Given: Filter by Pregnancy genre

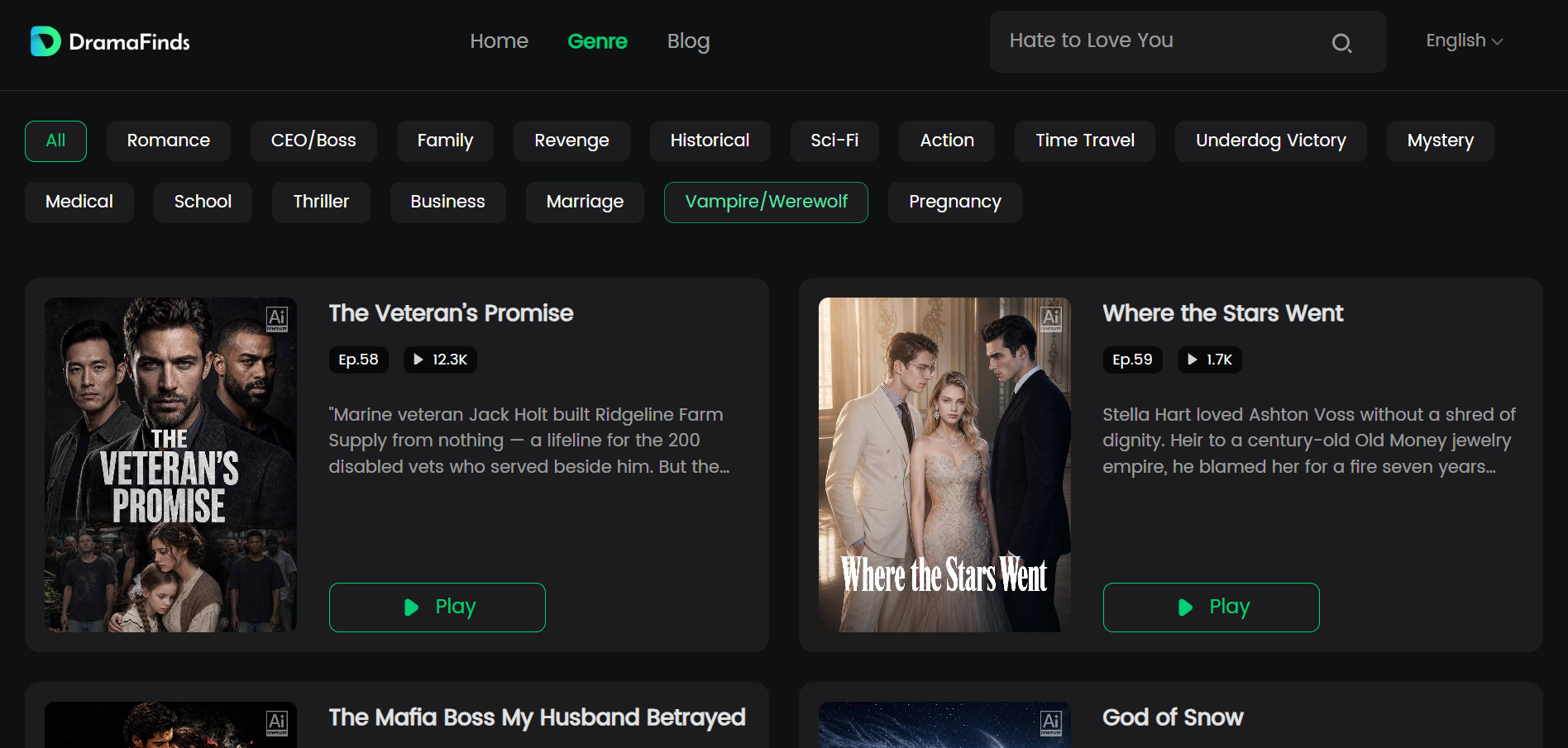Looking at the screenshot, I should (955, 202).
